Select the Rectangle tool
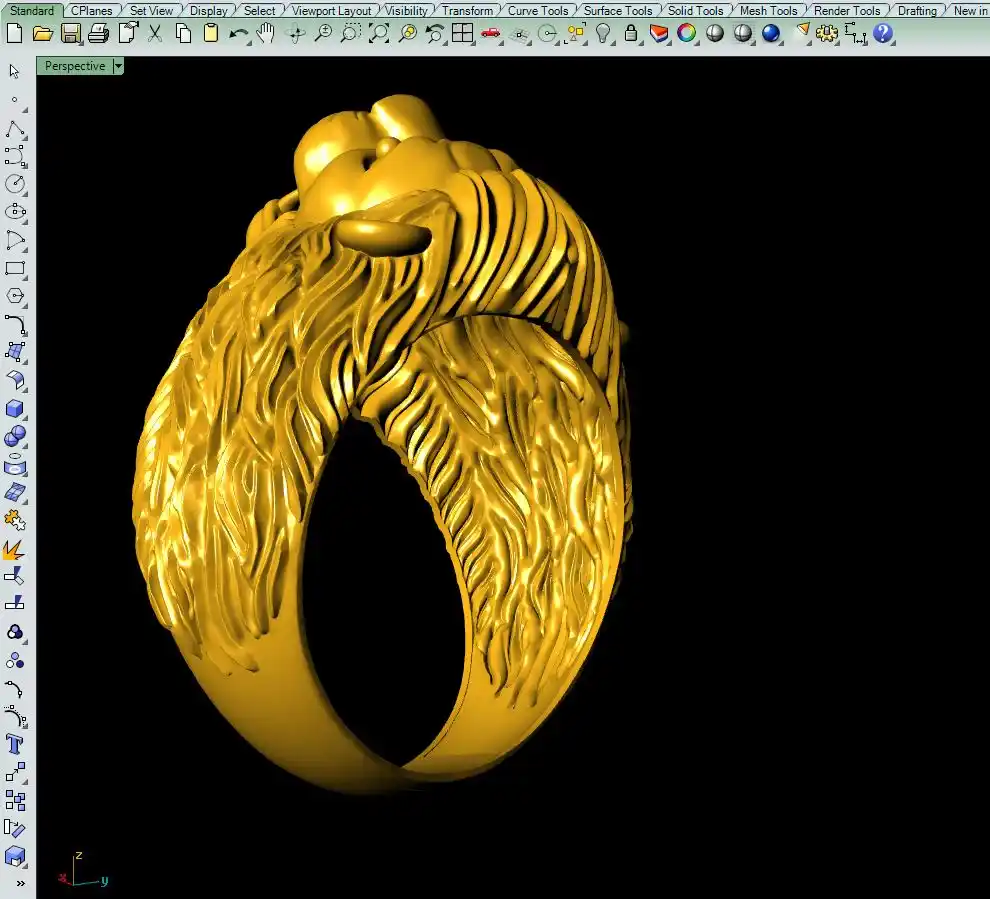This screenshot has width=990, height=899. [15, 268]
